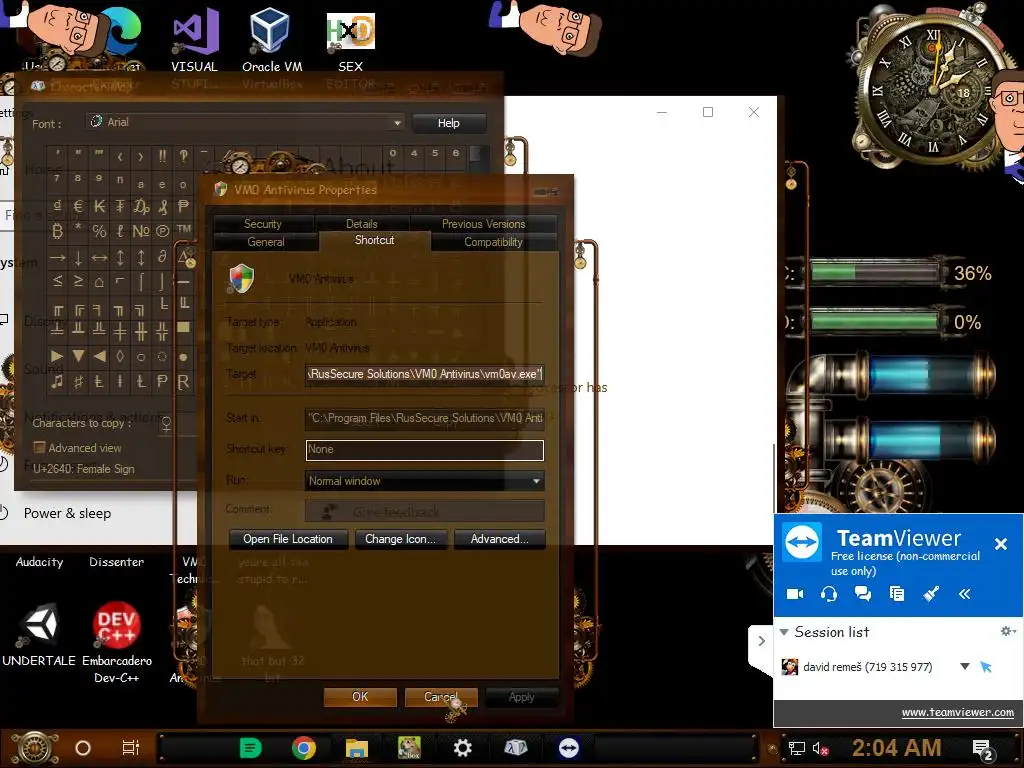
Task: Switch to the Details tab
Action: pos(362,223)
